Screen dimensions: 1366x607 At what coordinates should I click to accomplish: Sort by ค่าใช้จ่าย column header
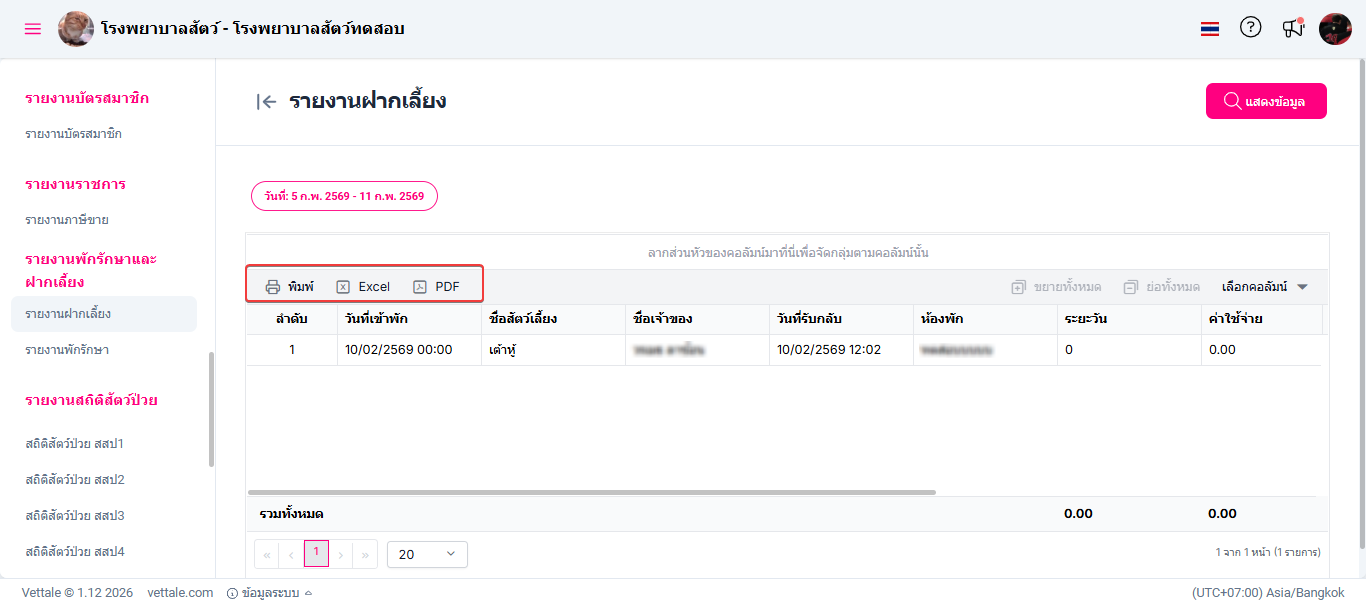pos(1261,319)
